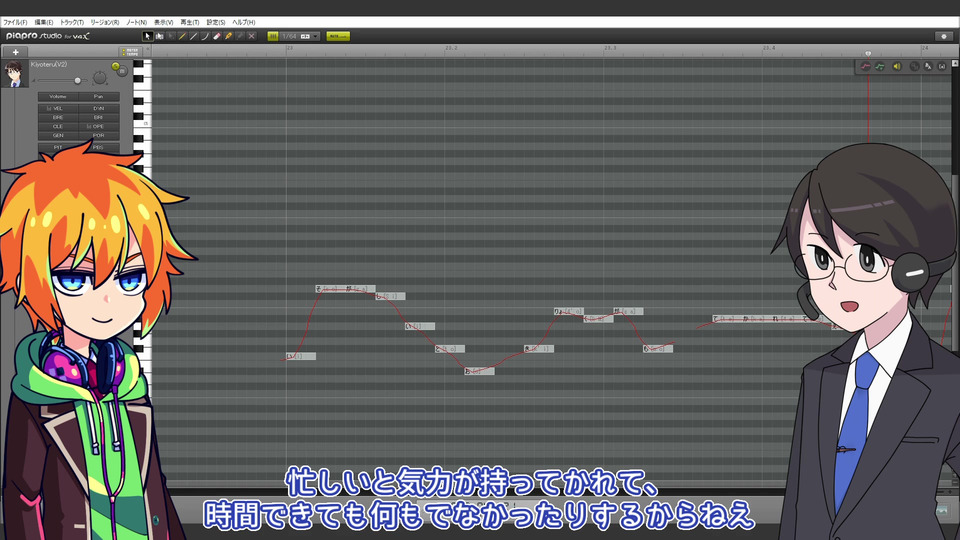The image size is (960, 540).
Task: Toggle the lyric text display icon
Action: [928, 66]
